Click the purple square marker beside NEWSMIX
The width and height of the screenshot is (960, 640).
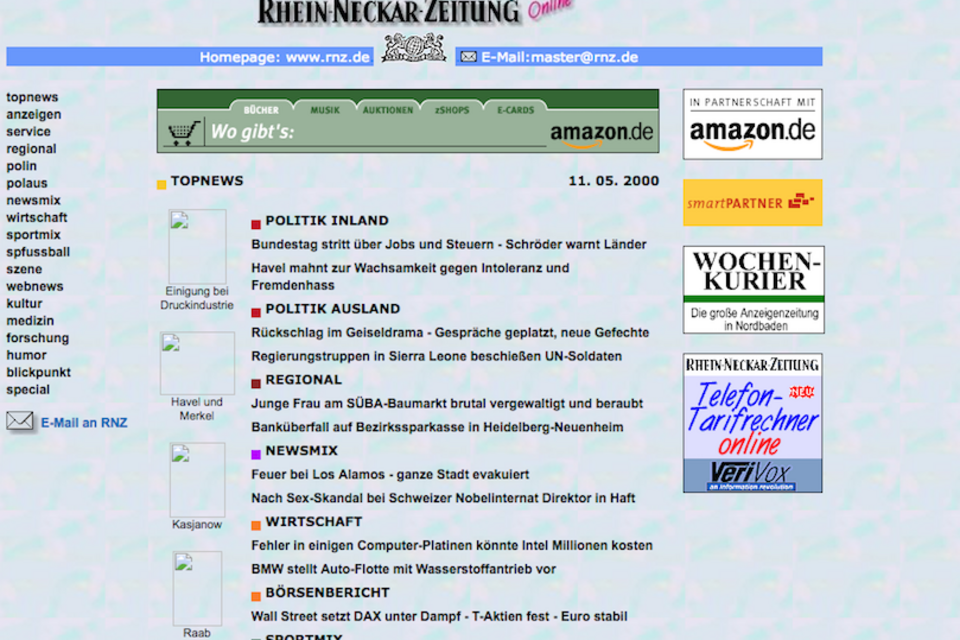coord(256,454)
